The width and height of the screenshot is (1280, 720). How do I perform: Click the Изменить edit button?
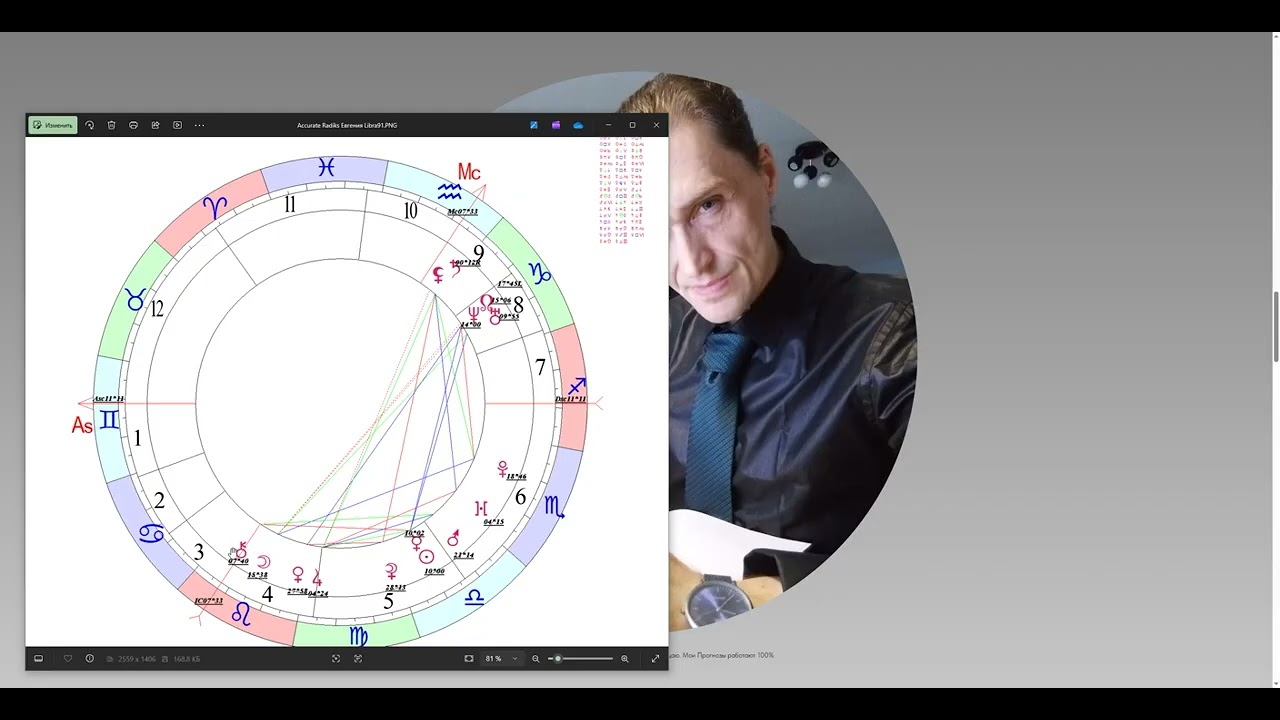(52, 125)
